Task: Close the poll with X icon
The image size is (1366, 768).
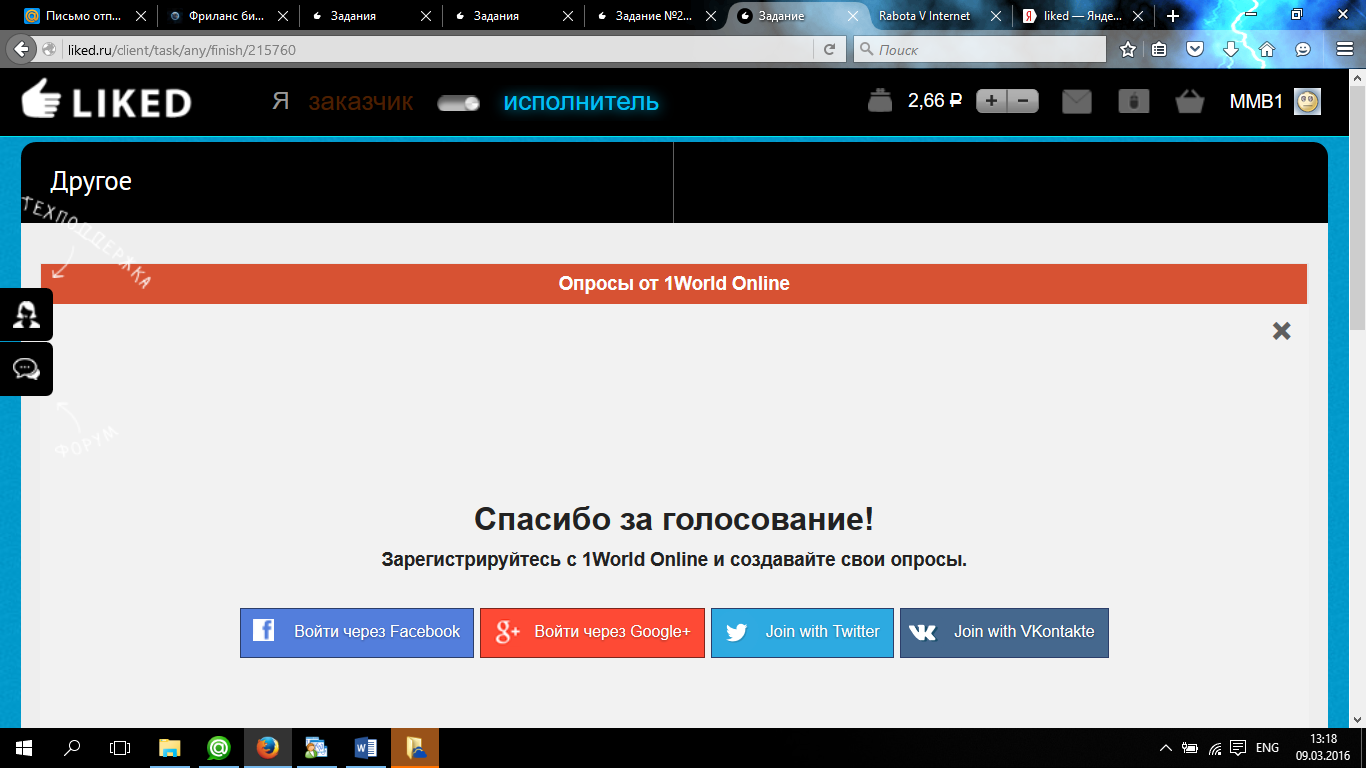Action: 1281,331
